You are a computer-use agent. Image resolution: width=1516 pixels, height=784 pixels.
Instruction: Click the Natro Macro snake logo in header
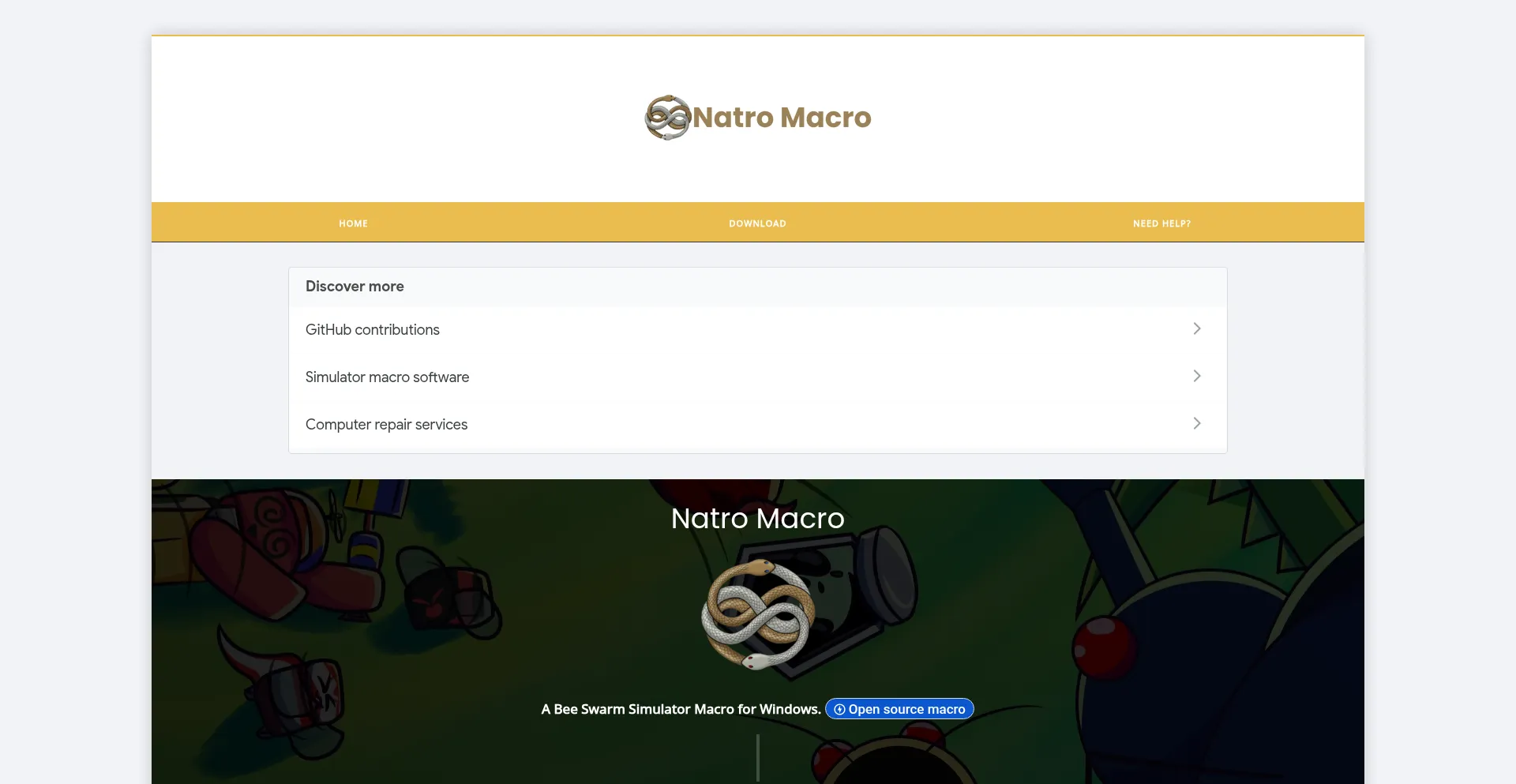[x=668, y=118]
